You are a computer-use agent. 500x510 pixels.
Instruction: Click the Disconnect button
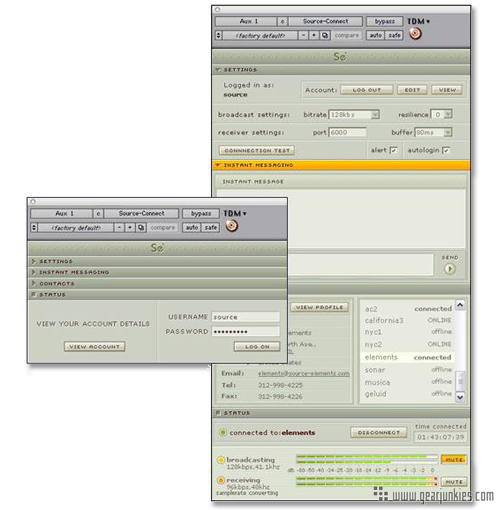[x=378, y=432]
